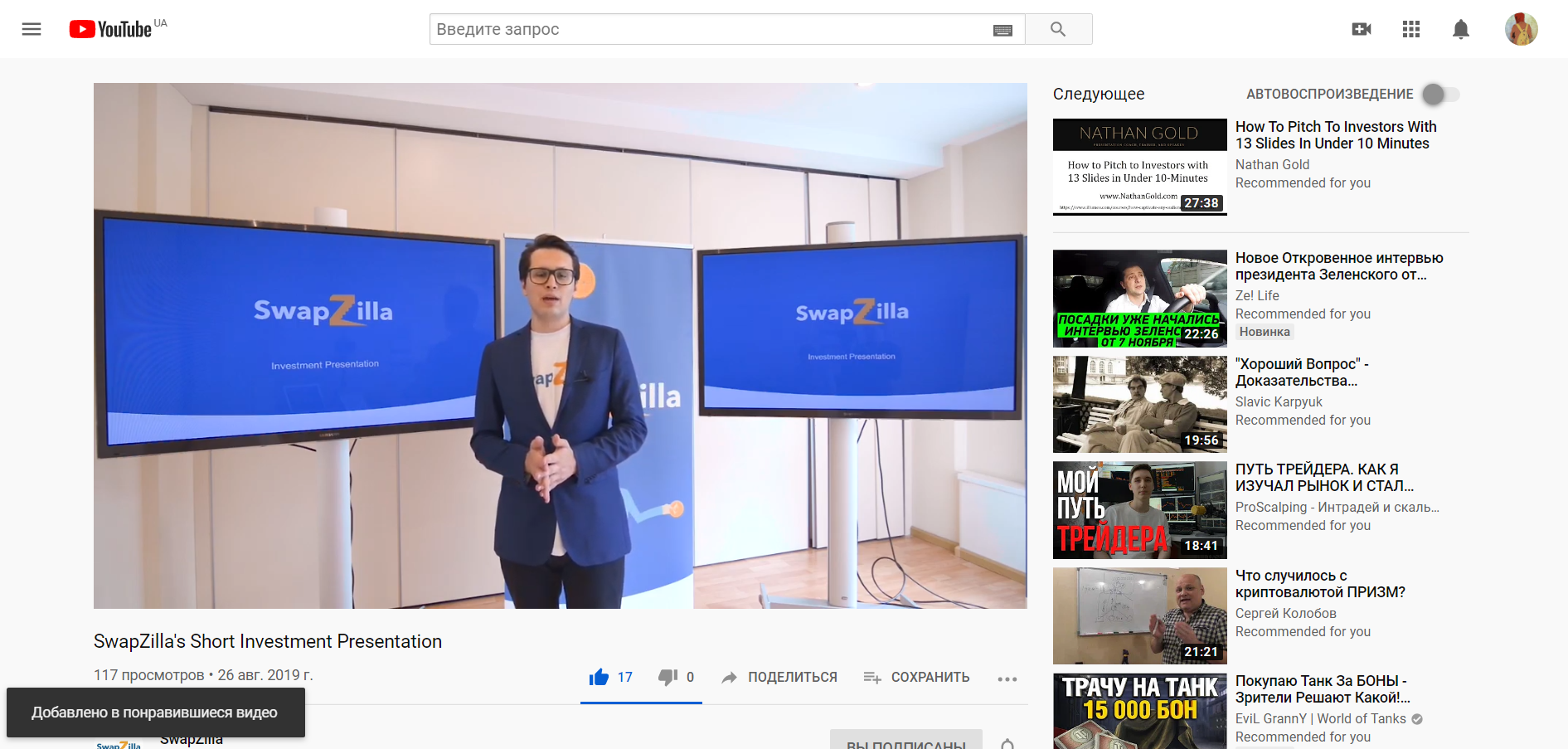This screenshot has width=1568, height=749.
Task: Click the 117 просмотров view count text
Action: coord(148,675)
